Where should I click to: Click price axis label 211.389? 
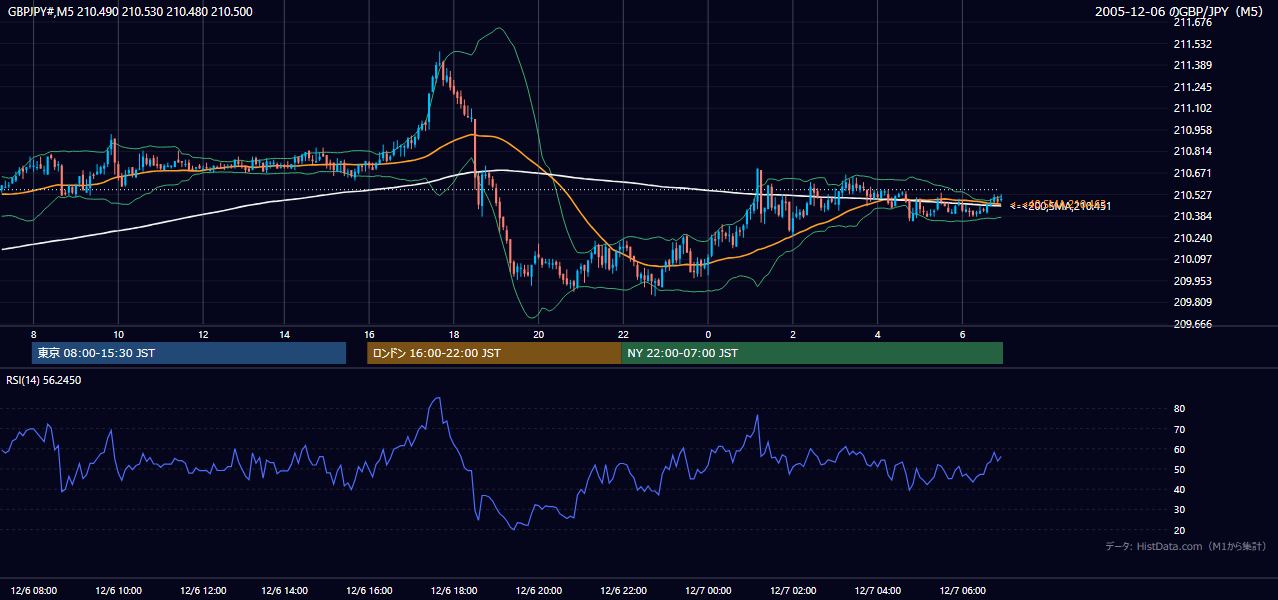point(1193,65)
